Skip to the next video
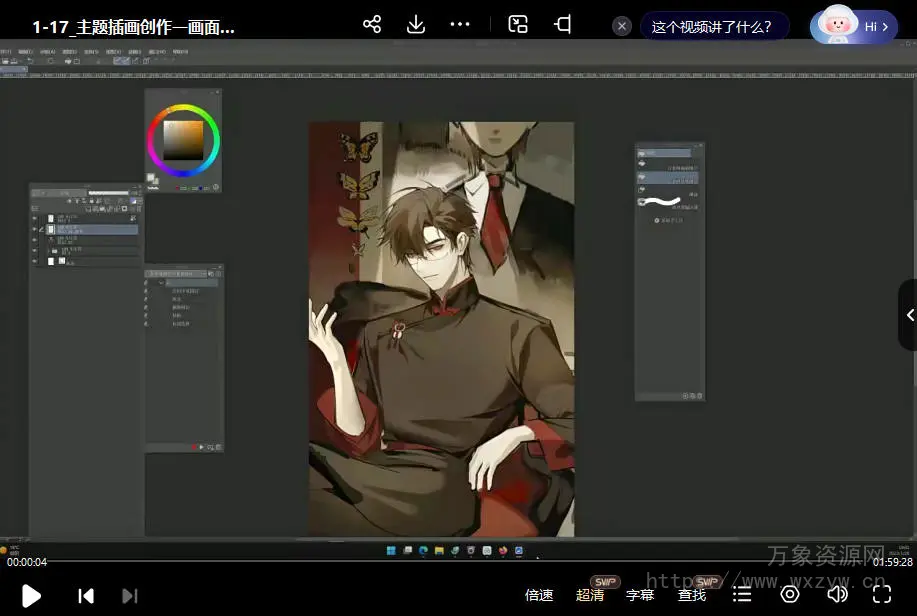Screen dimensions: 917x616 coord(130,596)
